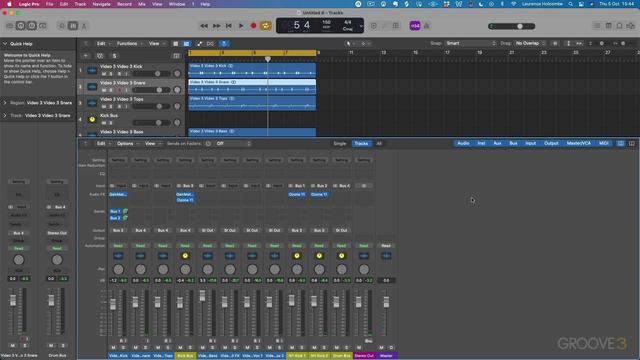Open the Track menu
Screen dimensions: 640x360
pyautogui.click(x=80, y=4)
